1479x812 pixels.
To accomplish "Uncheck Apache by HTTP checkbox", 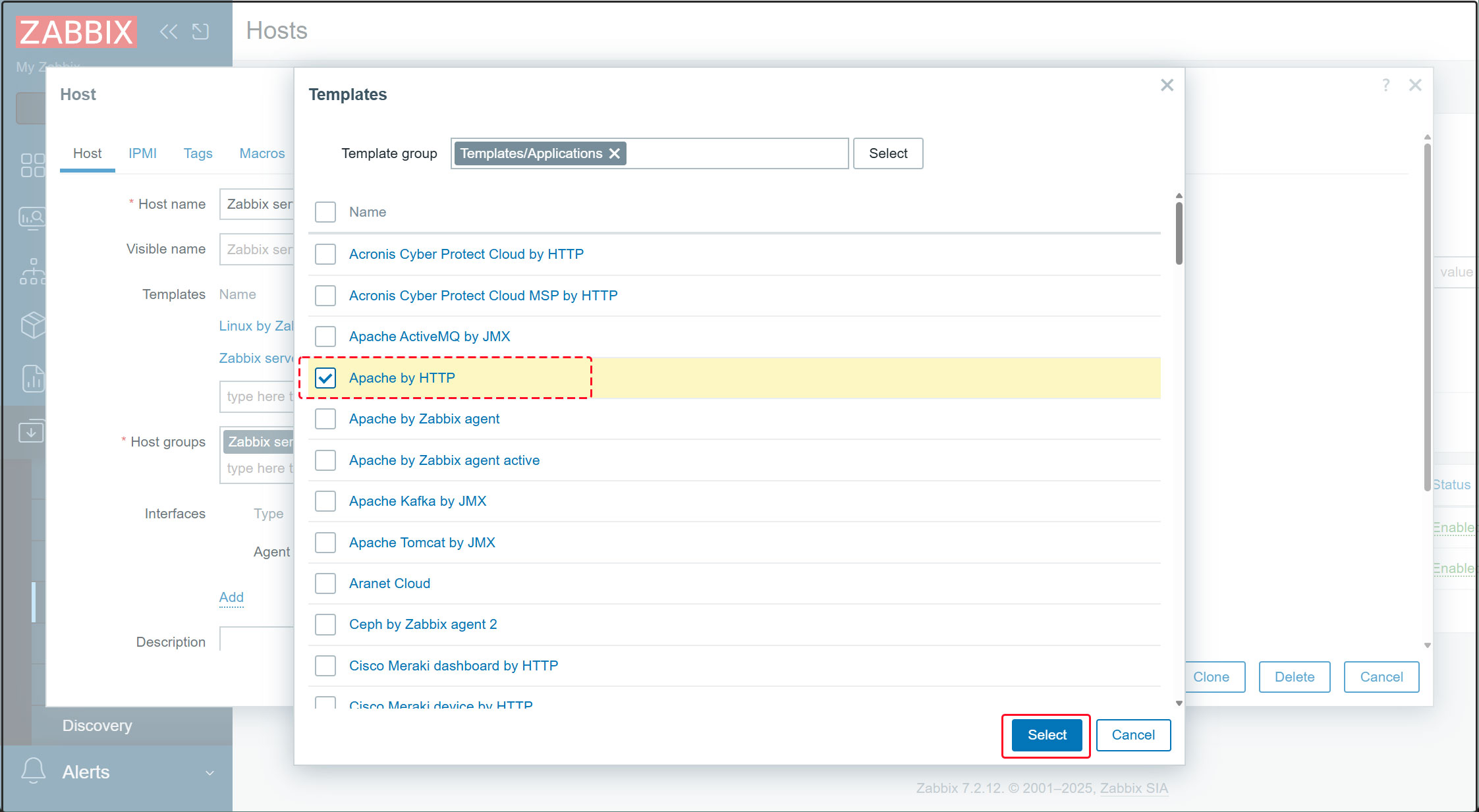I will [x=325, y=378].
